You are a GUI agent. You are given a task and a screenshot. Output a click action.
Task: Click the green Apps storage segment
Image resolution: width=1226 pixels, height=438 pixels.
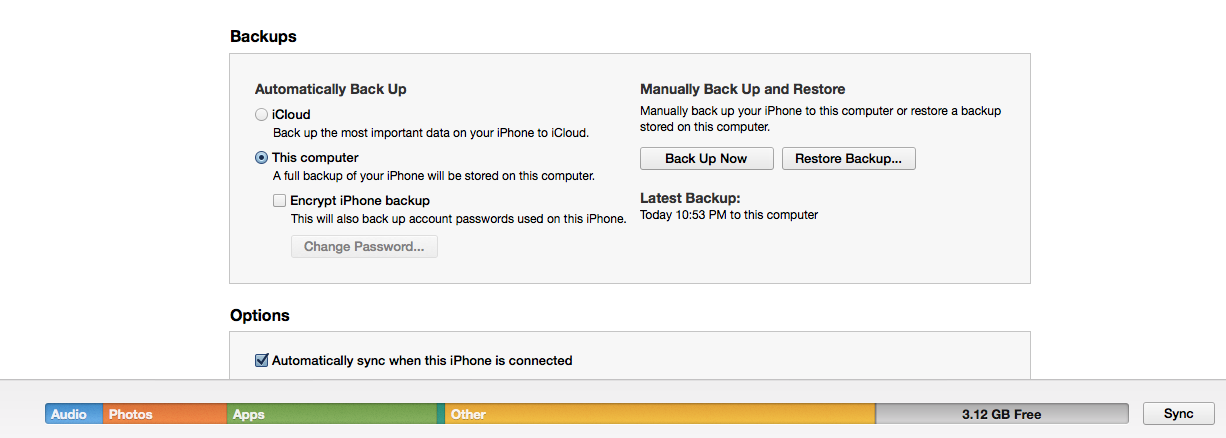(330, 414)
